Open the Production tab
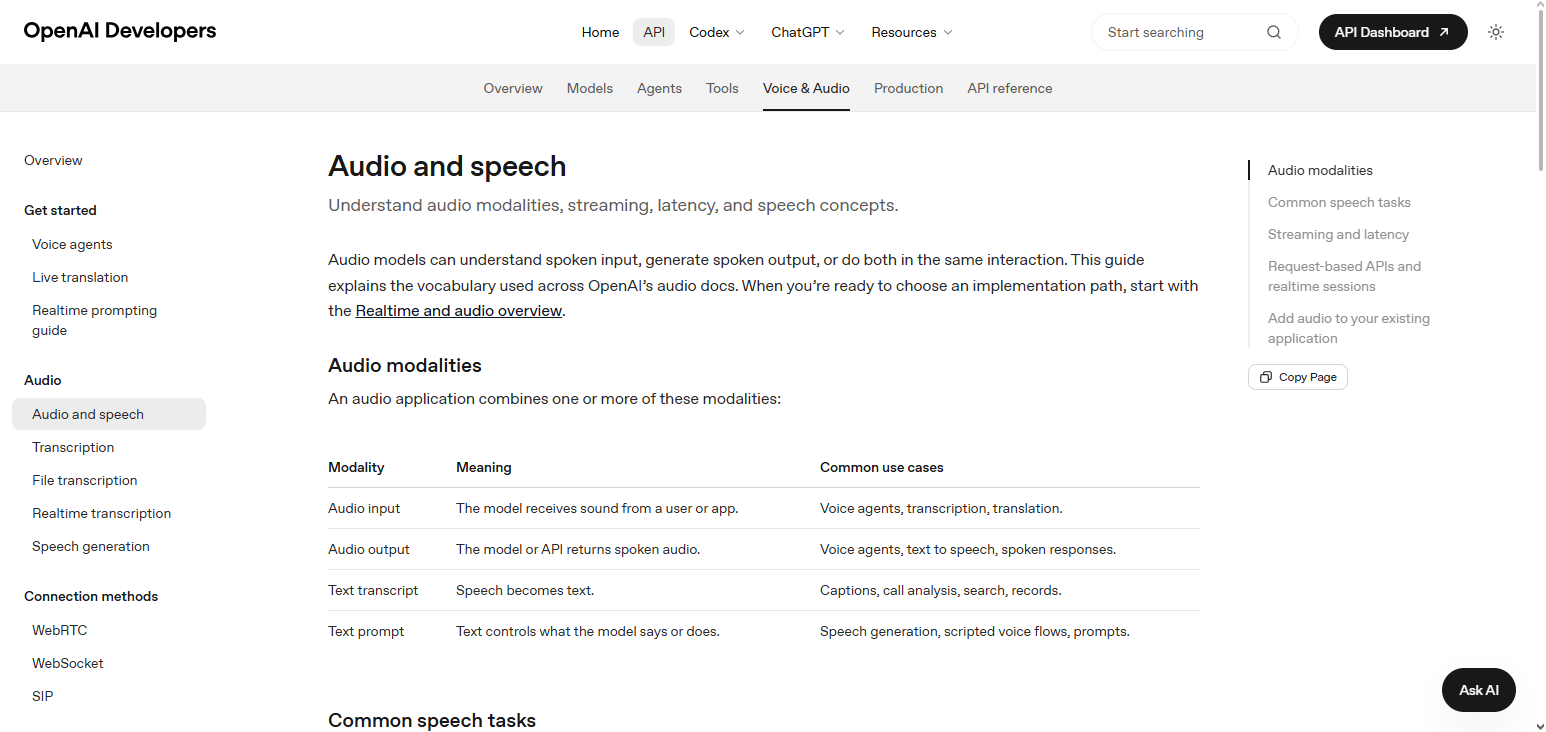 908,88
